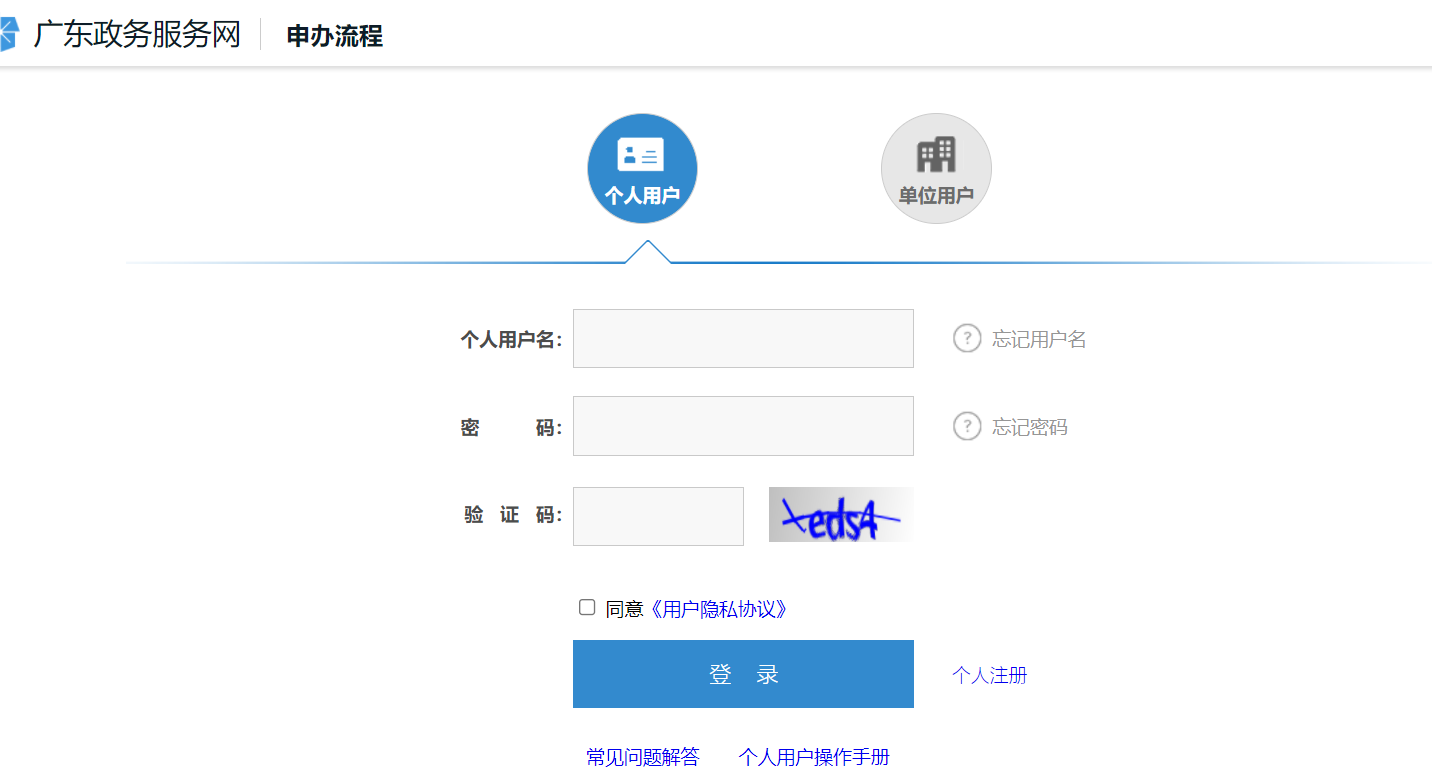
Task: Switch to the 单位用户 organization user tab
Action: (x=936, y=168)
